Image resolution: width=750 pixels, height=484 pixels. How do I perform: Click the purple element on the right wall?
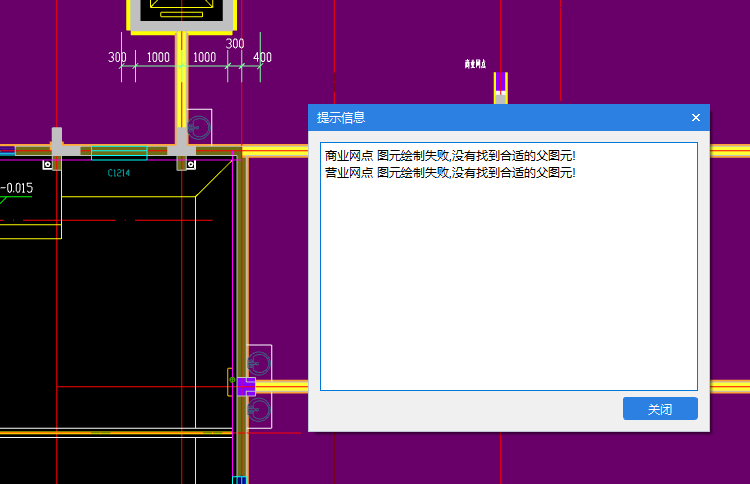click(x=246, y=386)
